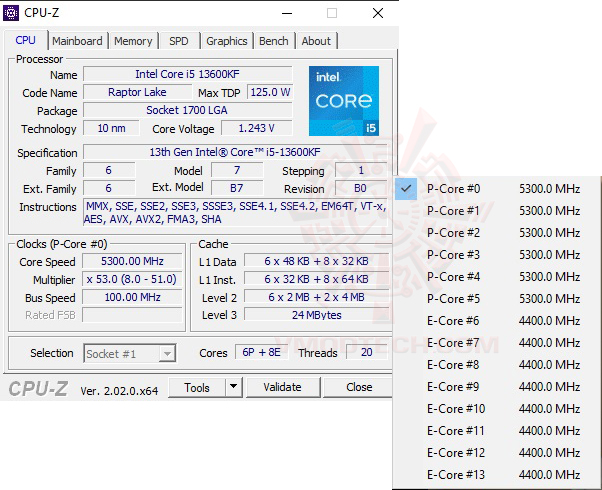Open the Socket #1 selection dropdown

coord(130,353)
